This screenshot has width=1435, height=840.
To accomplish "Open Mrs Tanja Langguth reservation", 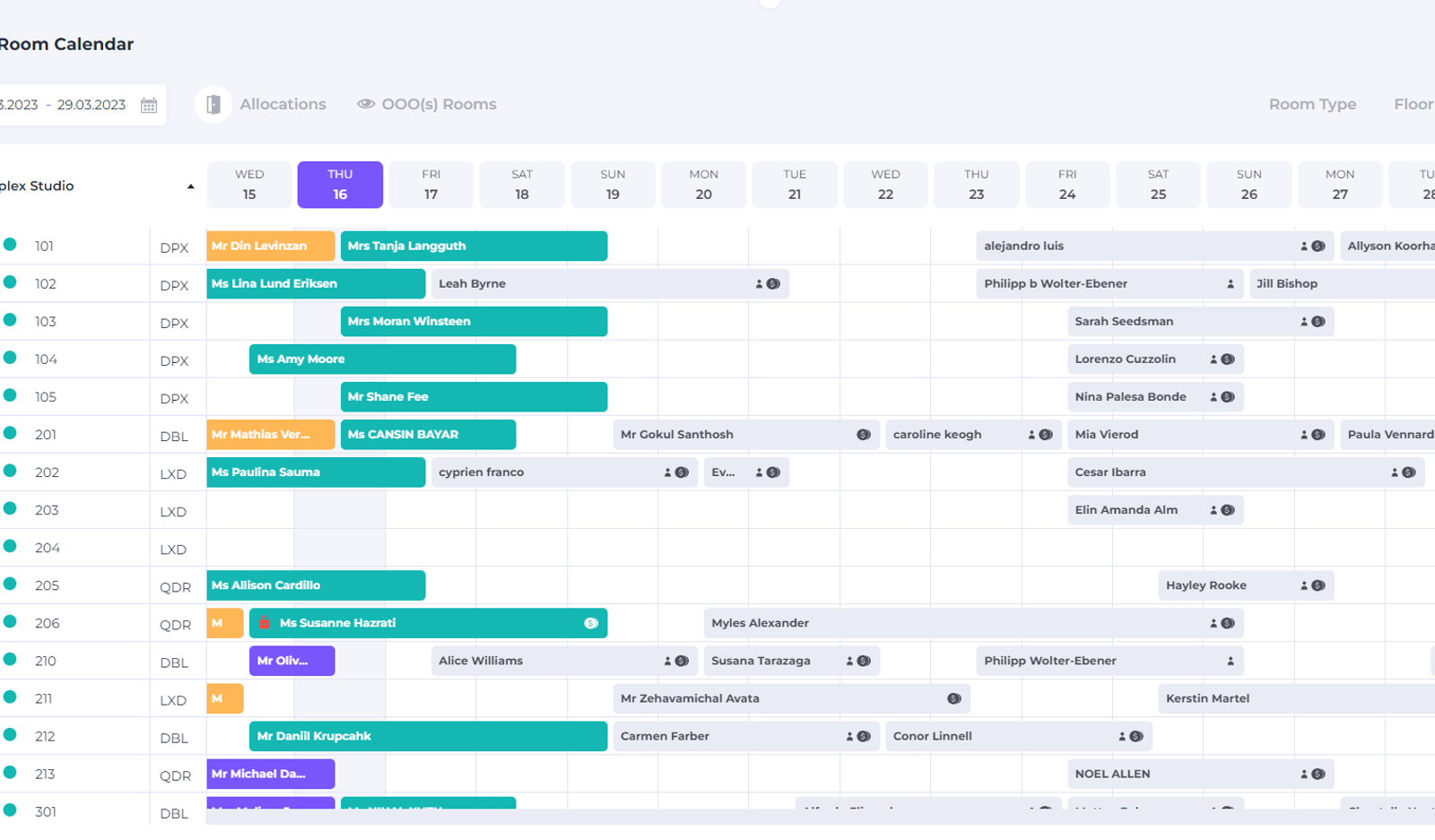I will point(474,246).
